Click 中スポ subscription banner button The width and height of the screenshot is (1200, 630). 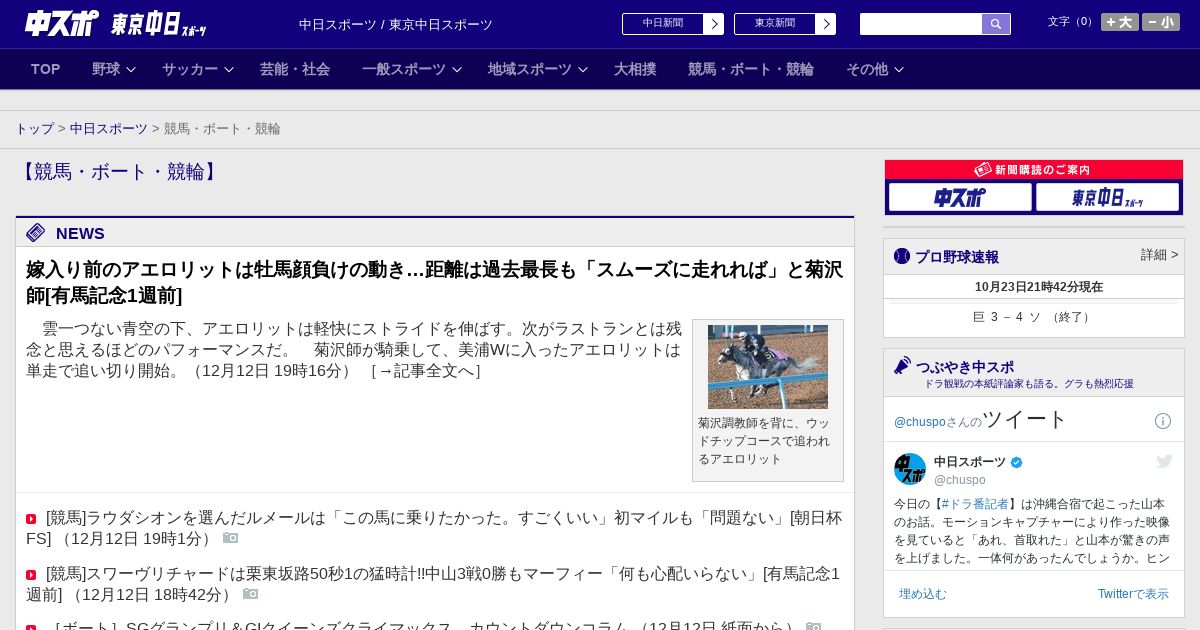(x=960, y=197)
